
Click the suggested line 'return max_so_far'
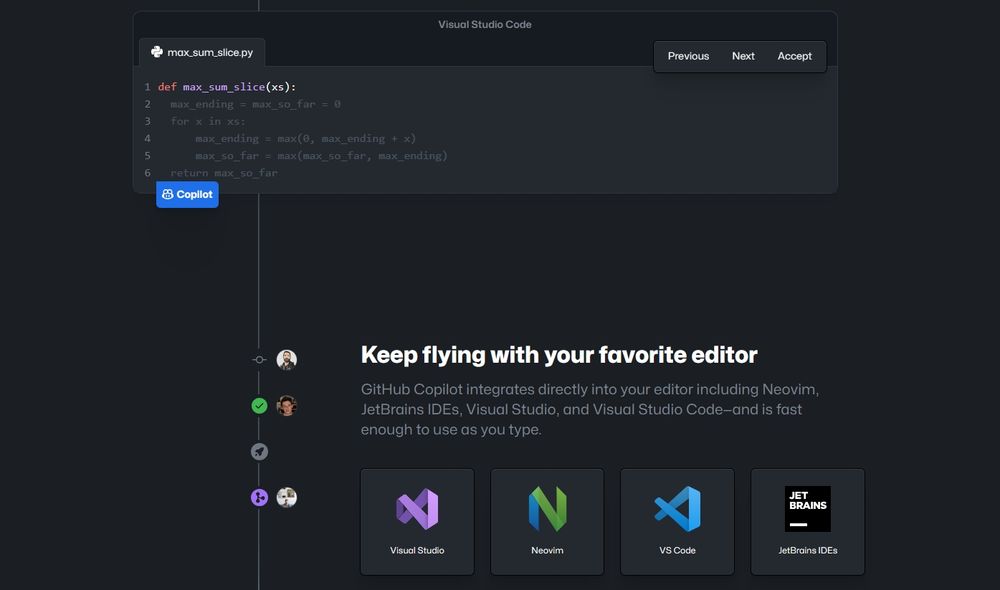(224, 173)
